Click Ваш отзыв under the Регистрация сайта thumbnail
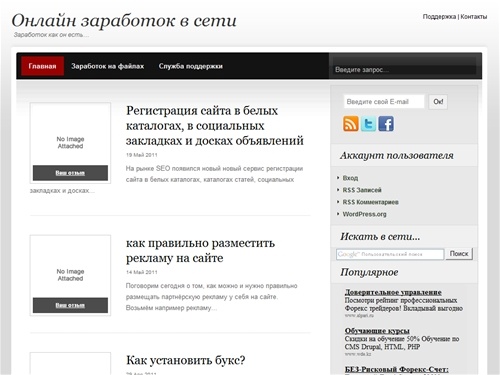The height and width of the screenshot is (375, 500). pyautogui.click(x=70, y=173)
